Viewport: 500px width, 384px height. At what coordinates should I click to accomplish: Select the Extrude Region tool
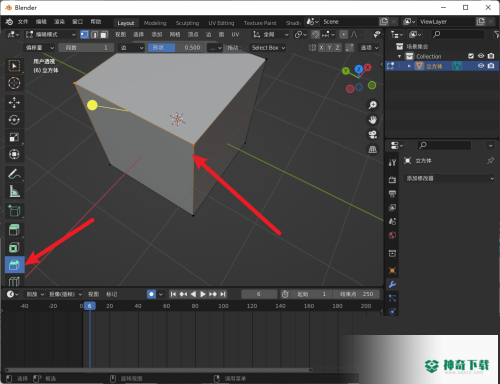tap(14, 230)
